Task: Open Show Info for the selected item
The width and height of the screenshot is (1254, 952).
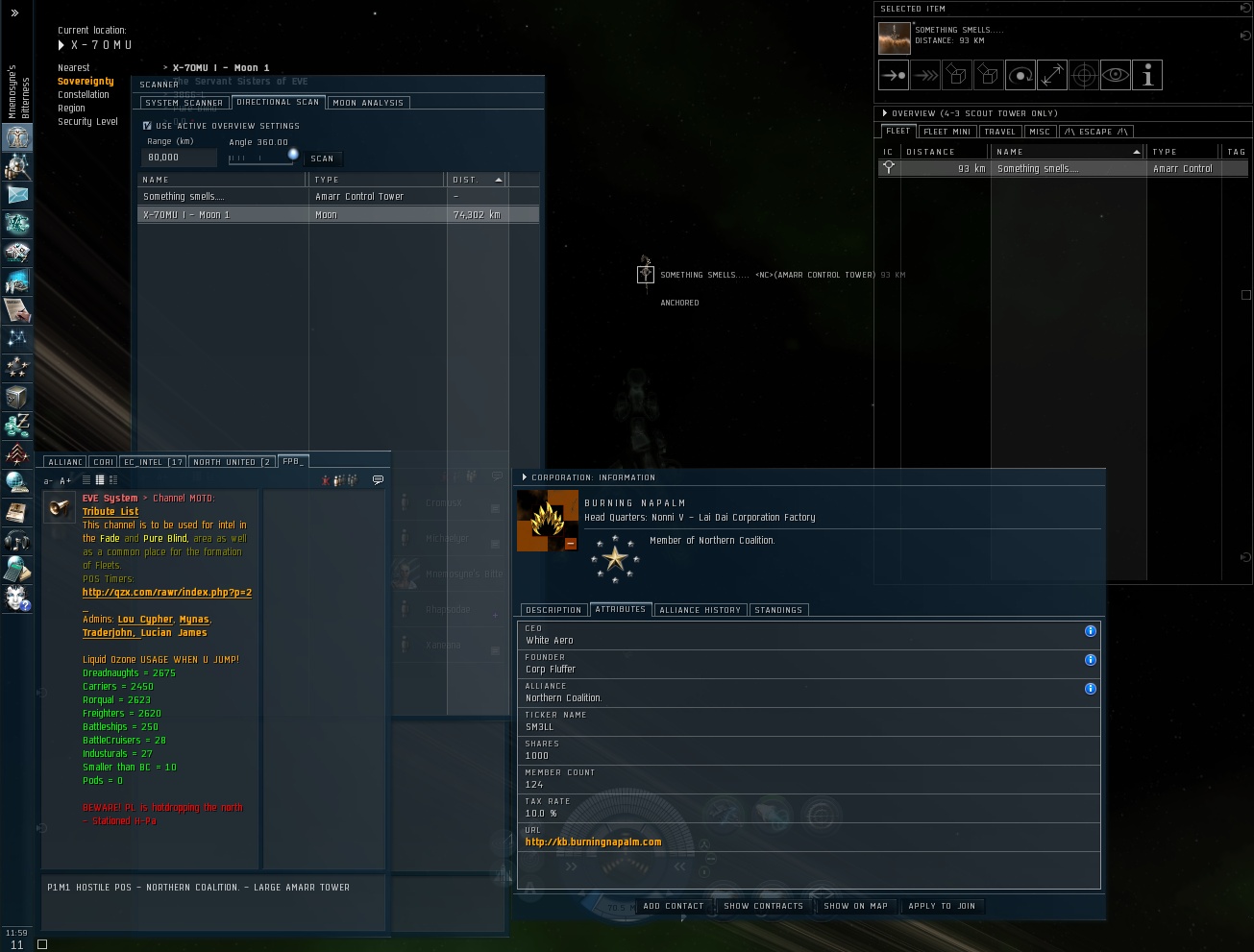Action: click(x=1147, y=75)
